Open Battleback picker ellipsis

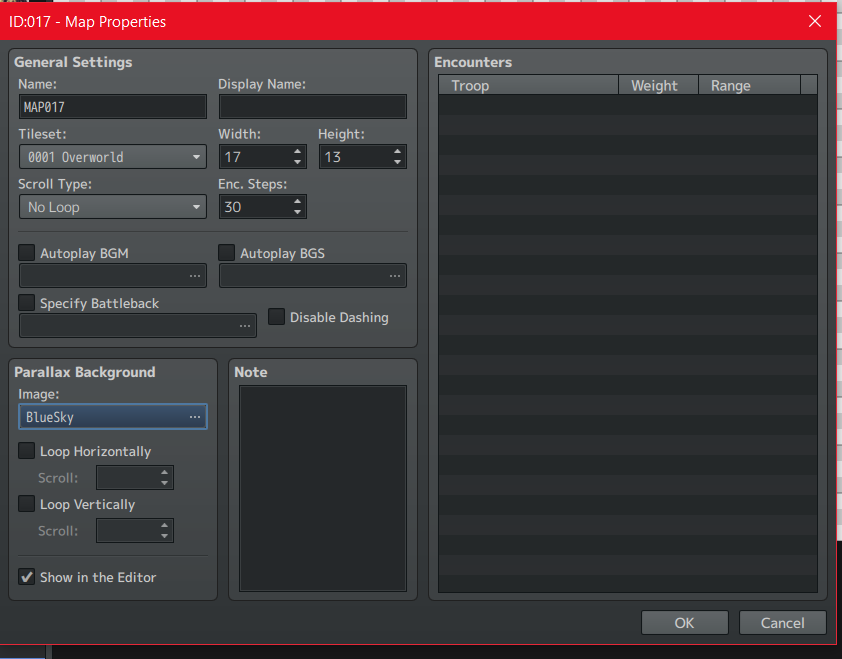point(245,326)
